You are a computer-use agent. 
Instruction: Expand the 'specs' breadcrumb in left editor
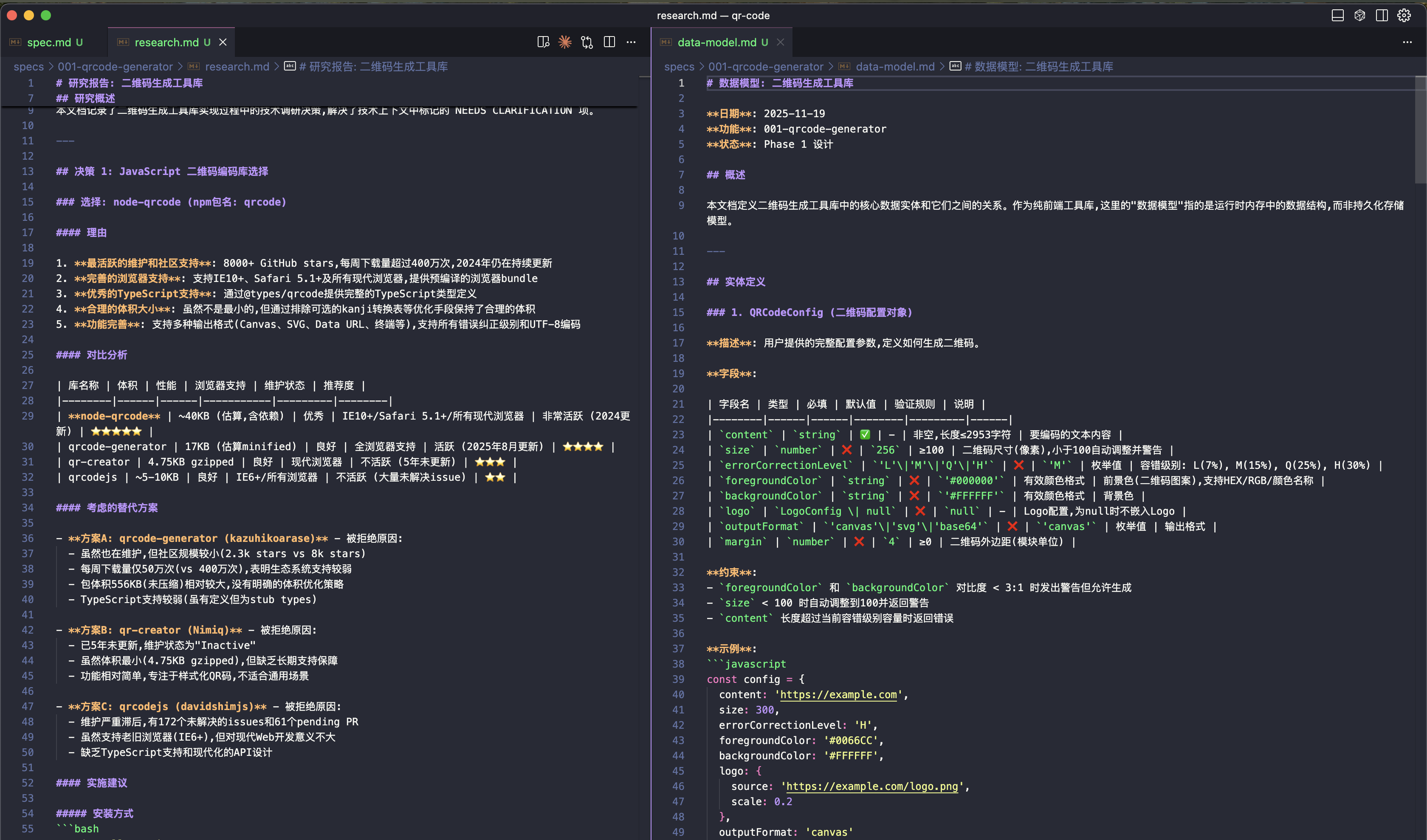[x=28, y=67]
